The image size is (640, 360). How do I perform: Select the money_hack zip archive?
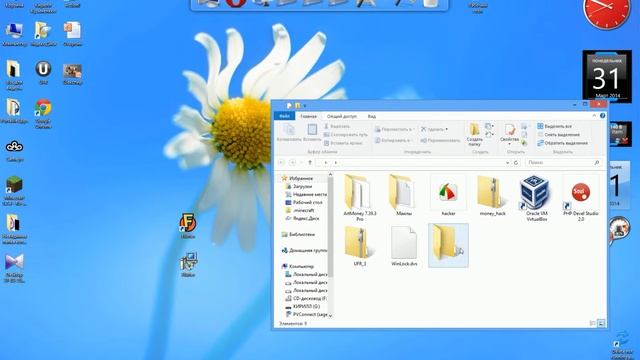[x=492, y=196]
